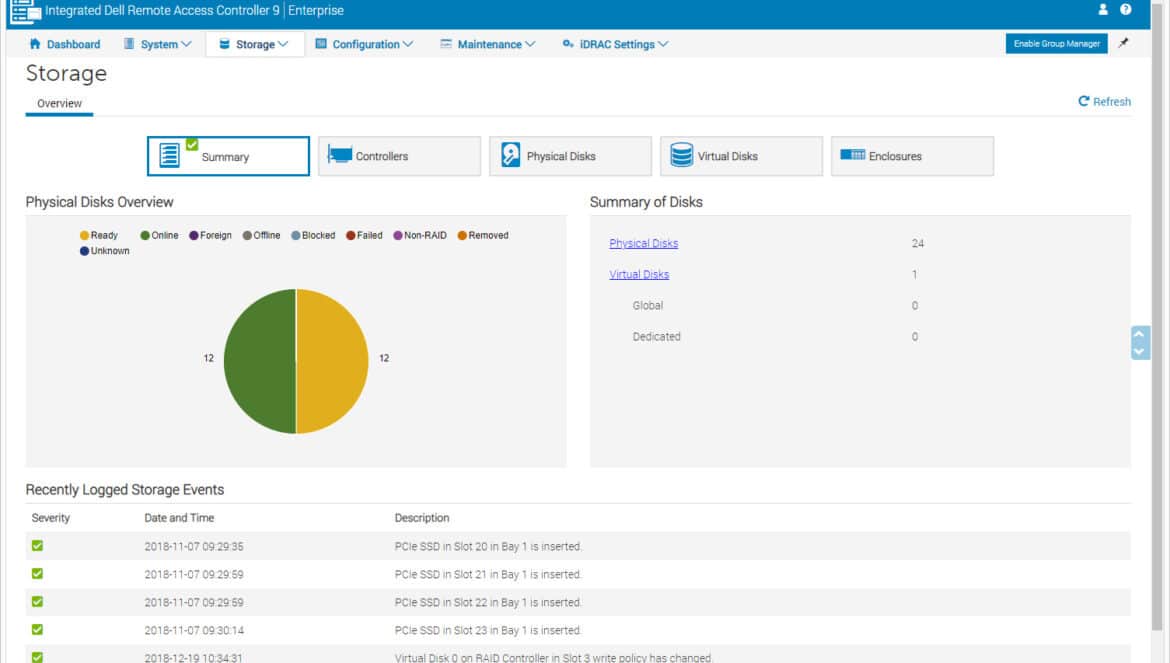Click the severity status icon for Slot 21 event

pyautogui.click(x=37, y=574)
